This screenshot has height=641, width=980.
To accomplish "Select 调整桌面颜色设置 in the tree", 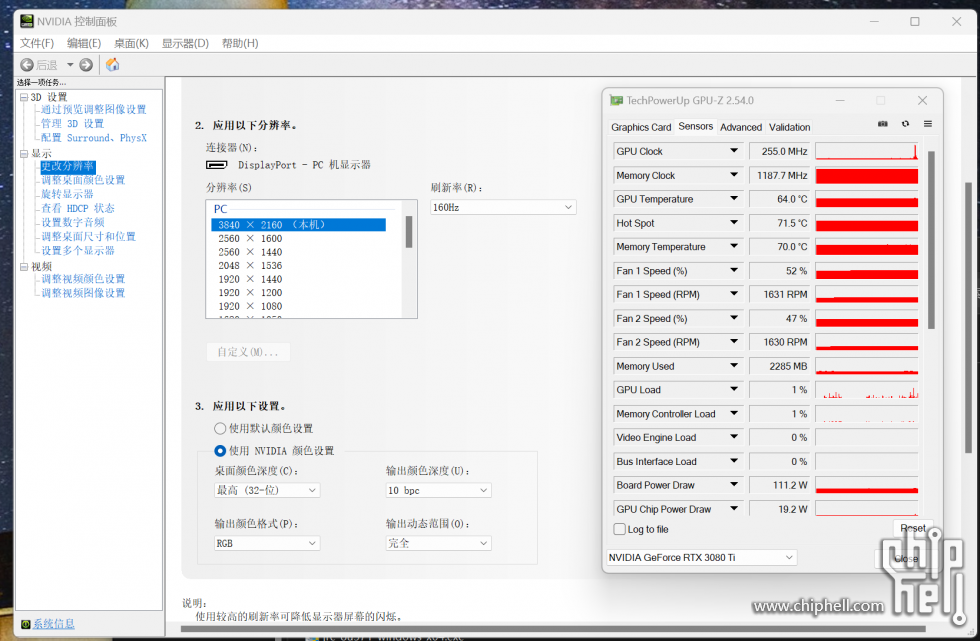I will point(83,180).
